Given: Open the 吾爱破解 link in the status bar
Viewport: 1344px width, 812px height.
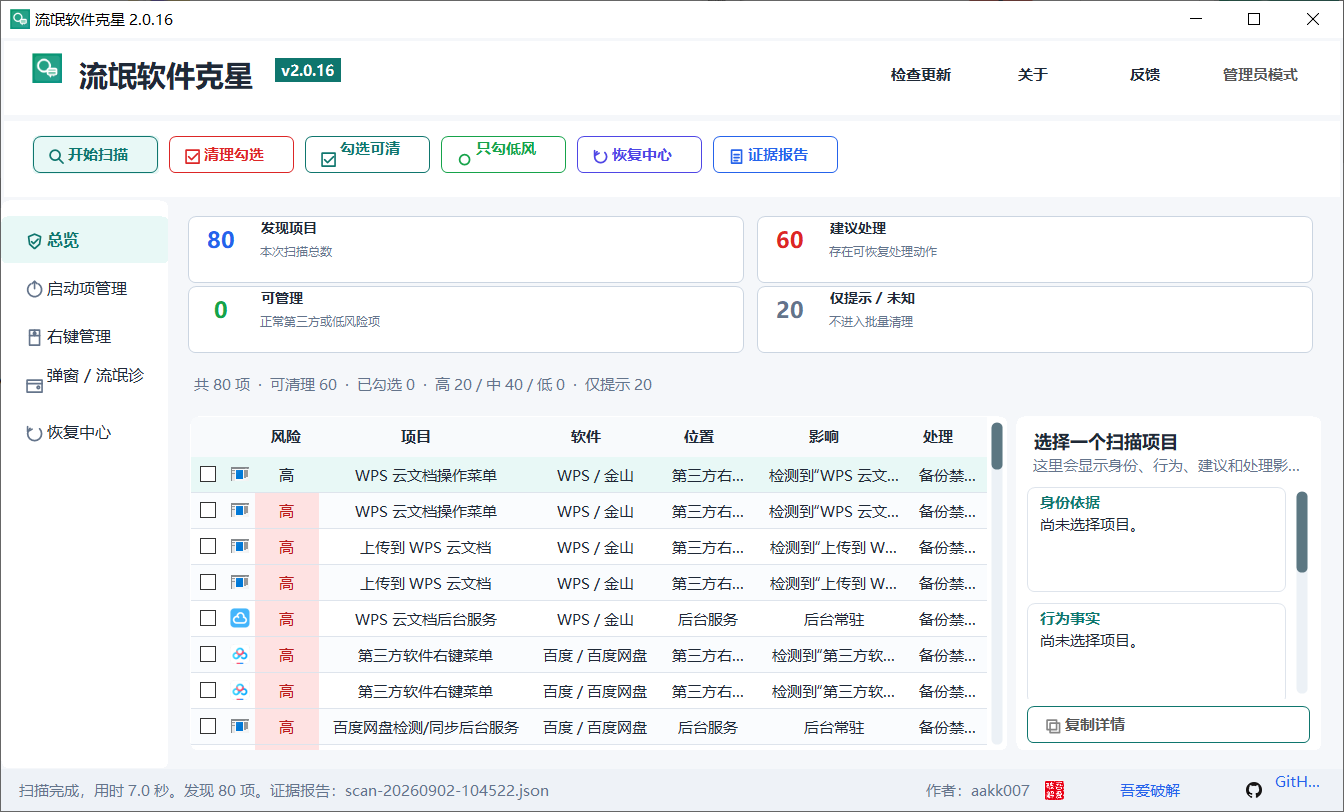Looking at the screenshot, I should [x=1150, y=790].
